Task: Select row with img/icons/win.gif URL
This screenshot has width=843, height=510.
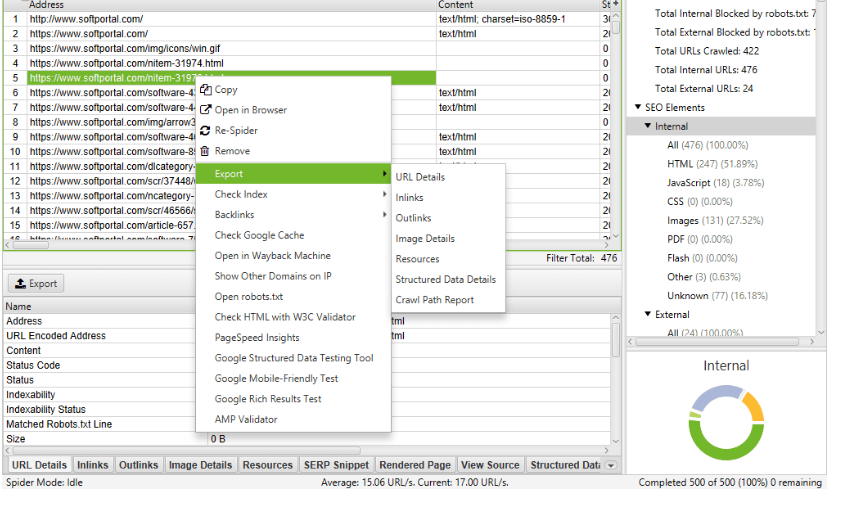Action: click(231, 48)
